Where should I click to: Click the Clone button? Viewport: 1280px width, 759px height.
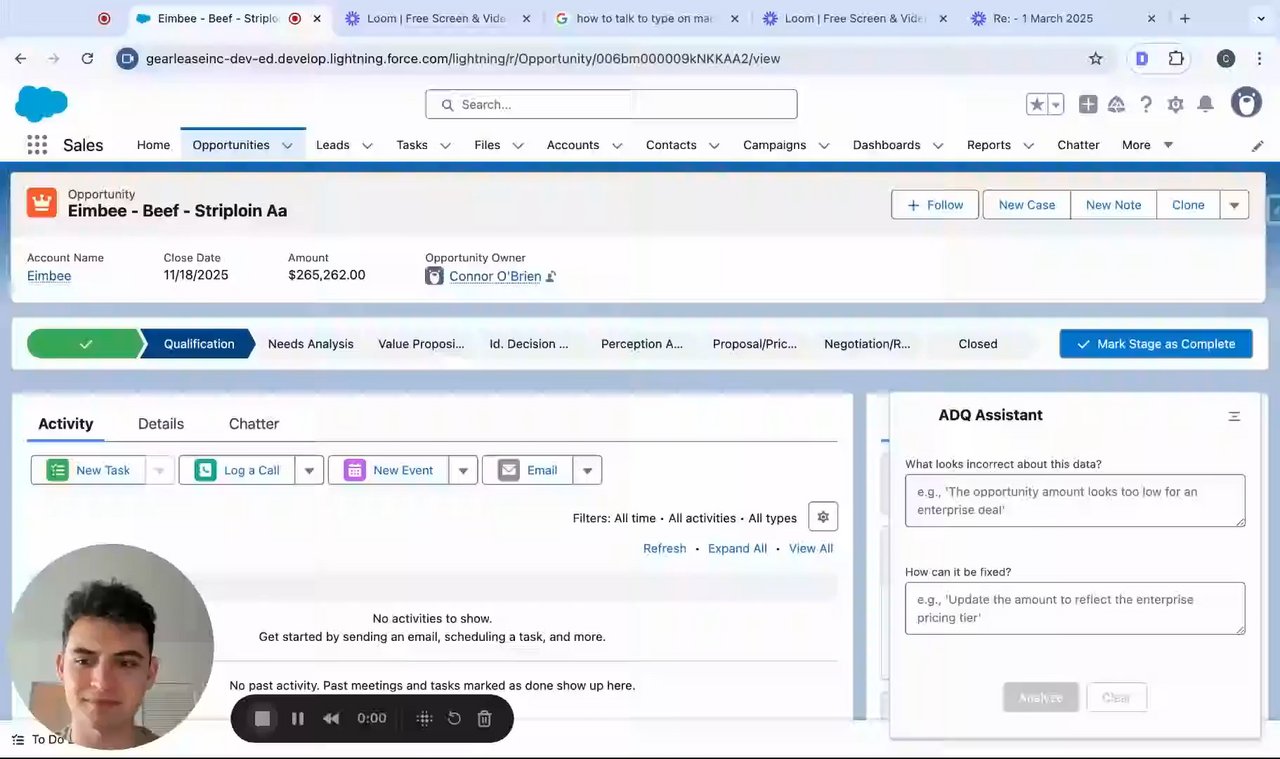point(1188,205)
